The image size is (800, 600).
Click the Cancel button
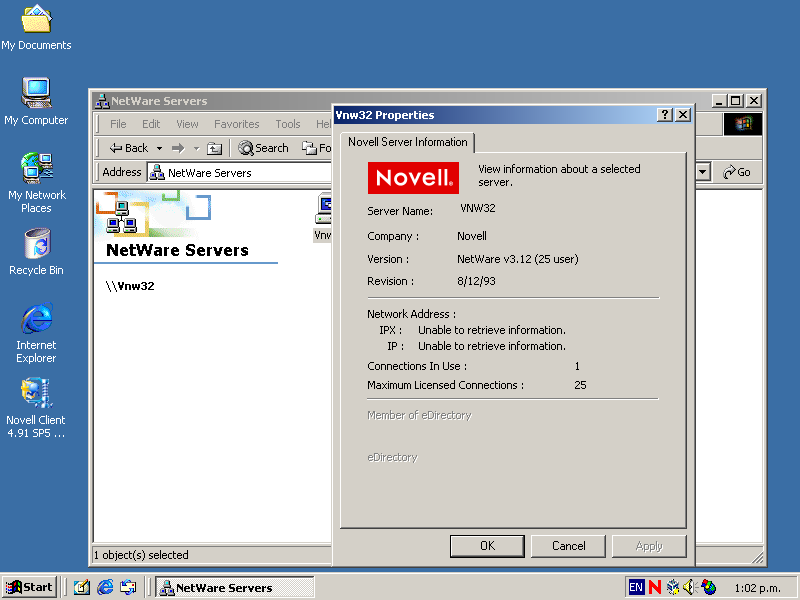coord(568,546)
